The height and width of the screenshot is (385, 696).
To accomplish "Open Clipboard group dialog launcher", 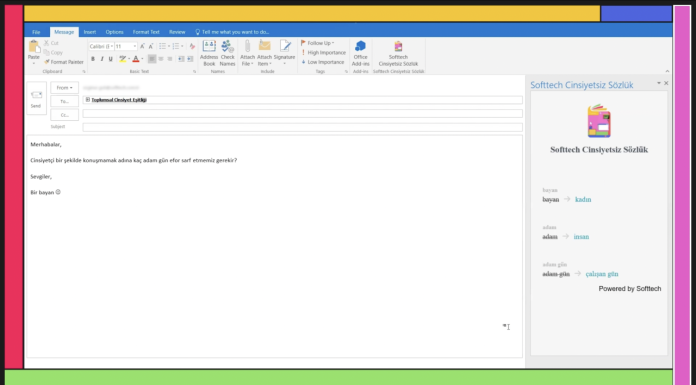I will coord(84,71).
